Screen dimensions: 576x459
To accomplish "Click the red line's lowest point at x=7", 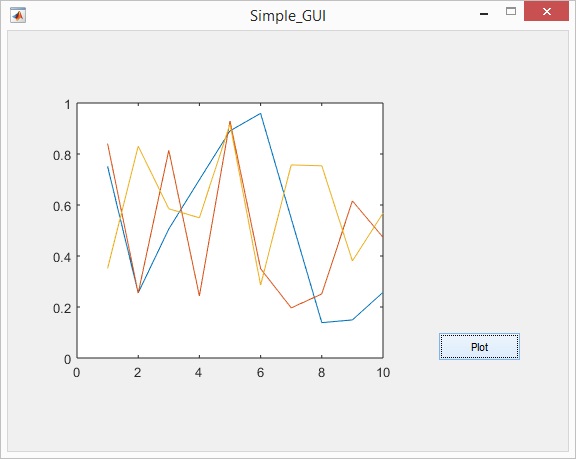I will coord(291,307).
